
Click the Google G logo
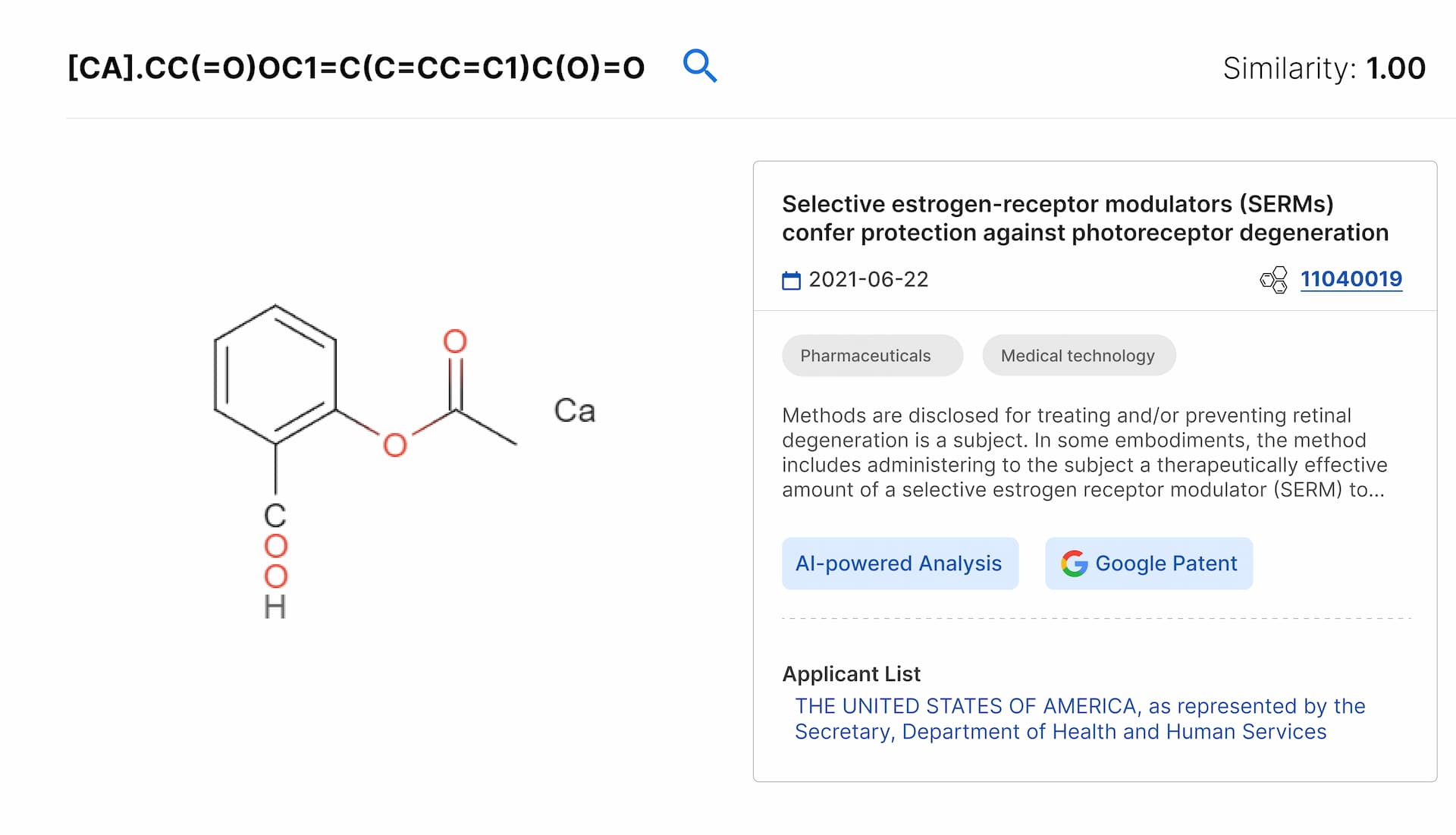(1074, 563)
